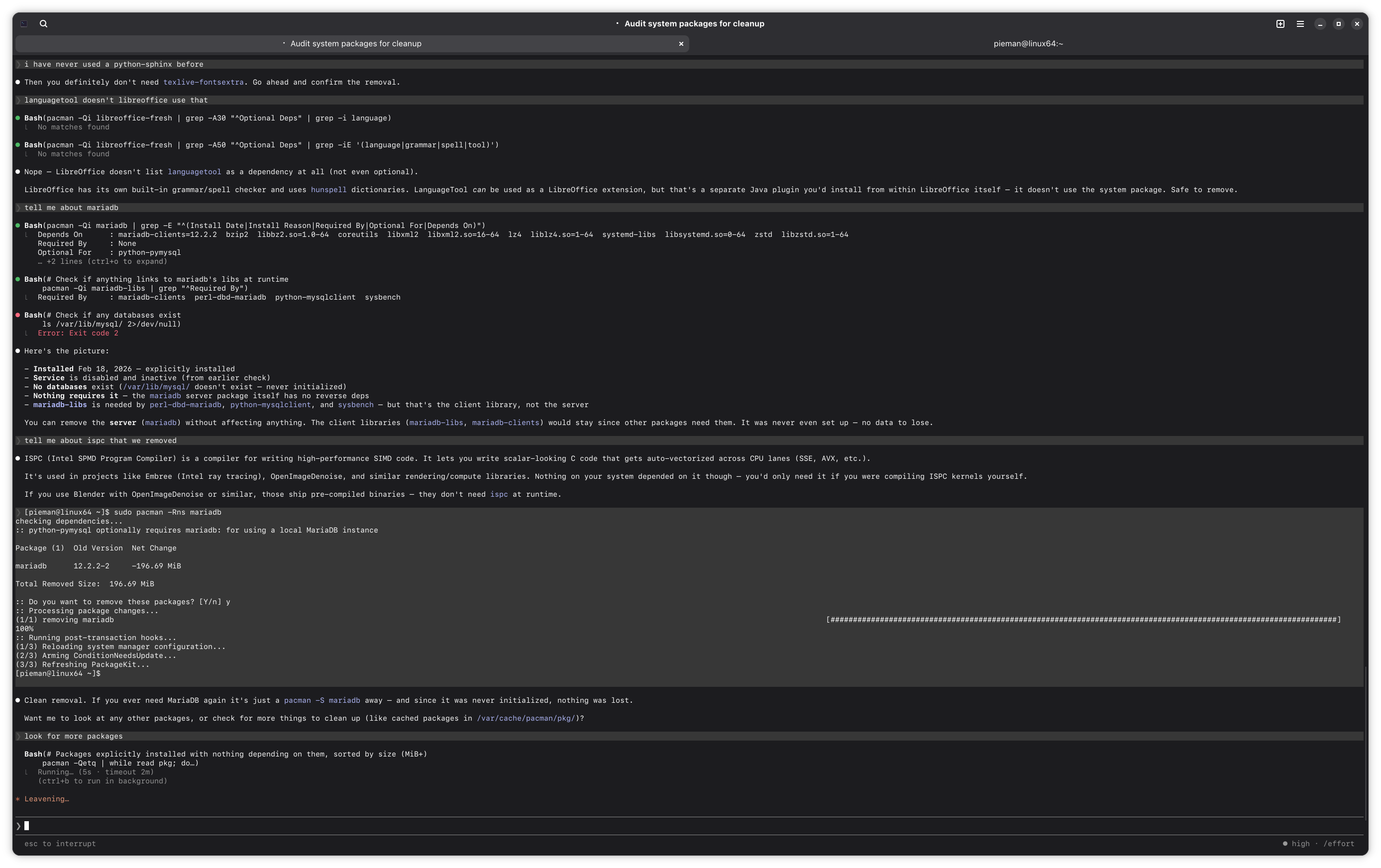
Task: Close the terminal window
Action: (1357, 23)
